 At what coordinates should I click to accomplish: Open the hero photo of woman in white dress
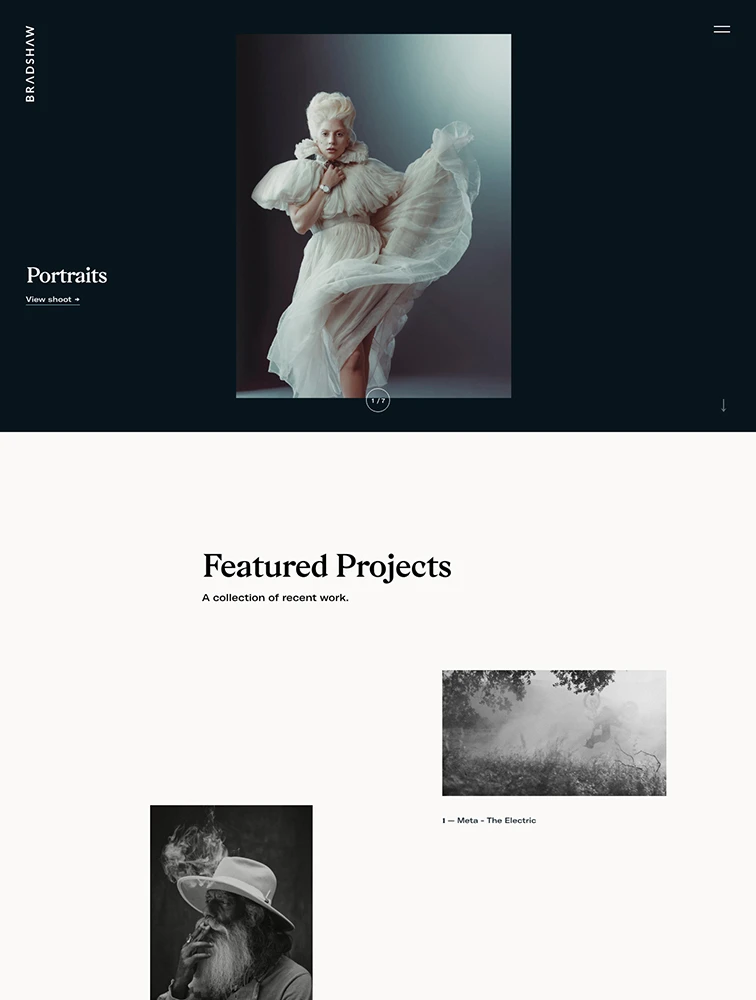(373, 216)
